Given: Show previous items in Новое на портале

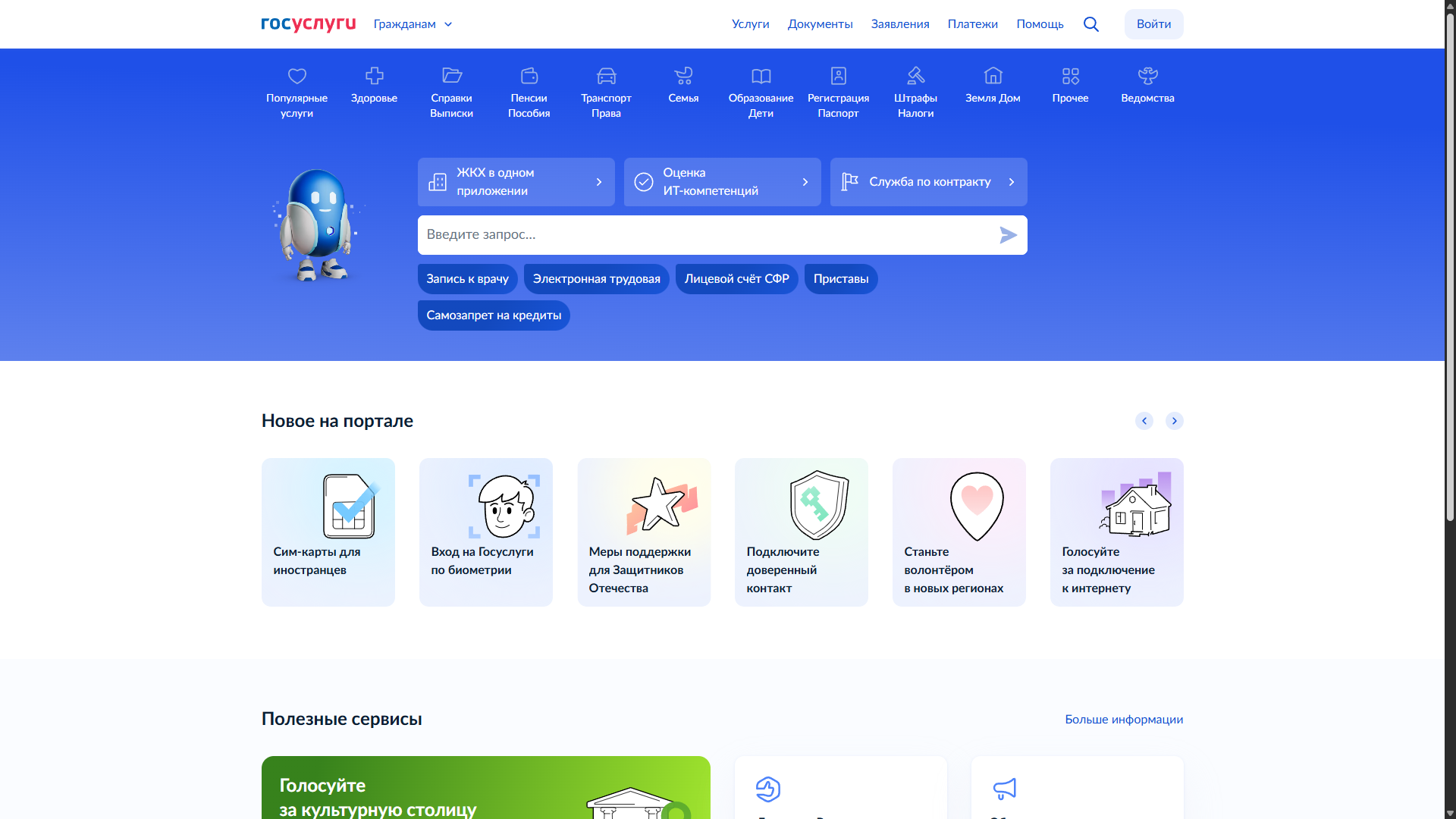Looking at the screenshot, I should 1144,421.
